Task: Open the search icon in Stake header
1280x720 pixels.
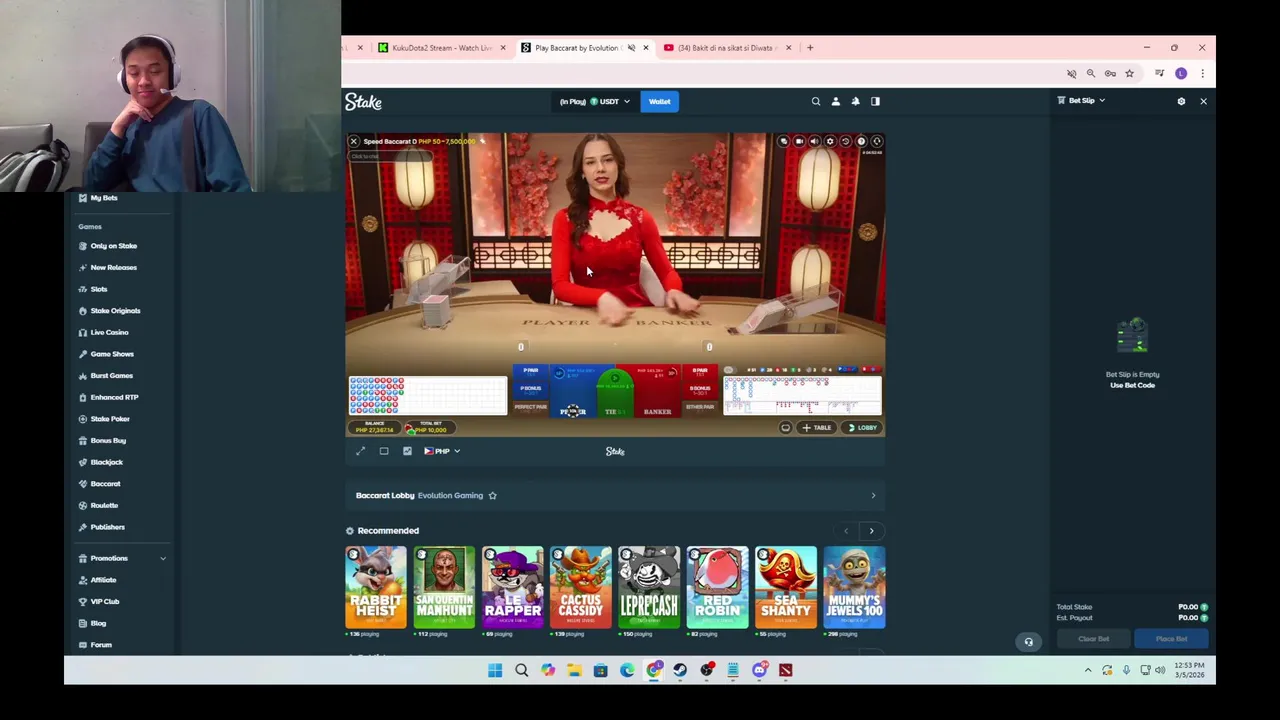Action: click(x=816, y=101)
